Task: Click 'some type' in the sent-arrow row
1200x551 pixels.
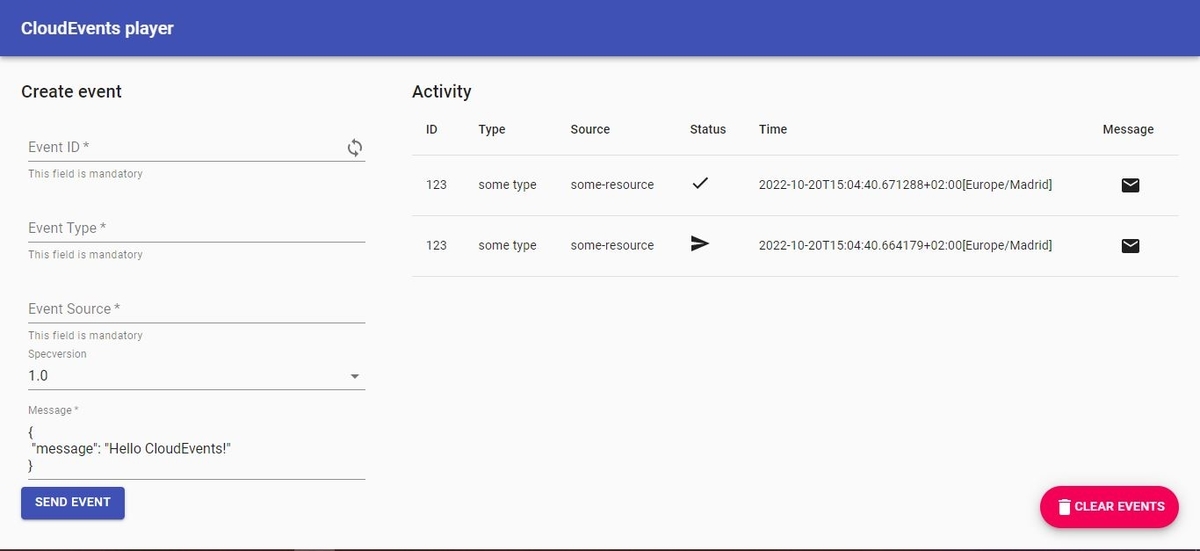Action: [x=508, y=245]
